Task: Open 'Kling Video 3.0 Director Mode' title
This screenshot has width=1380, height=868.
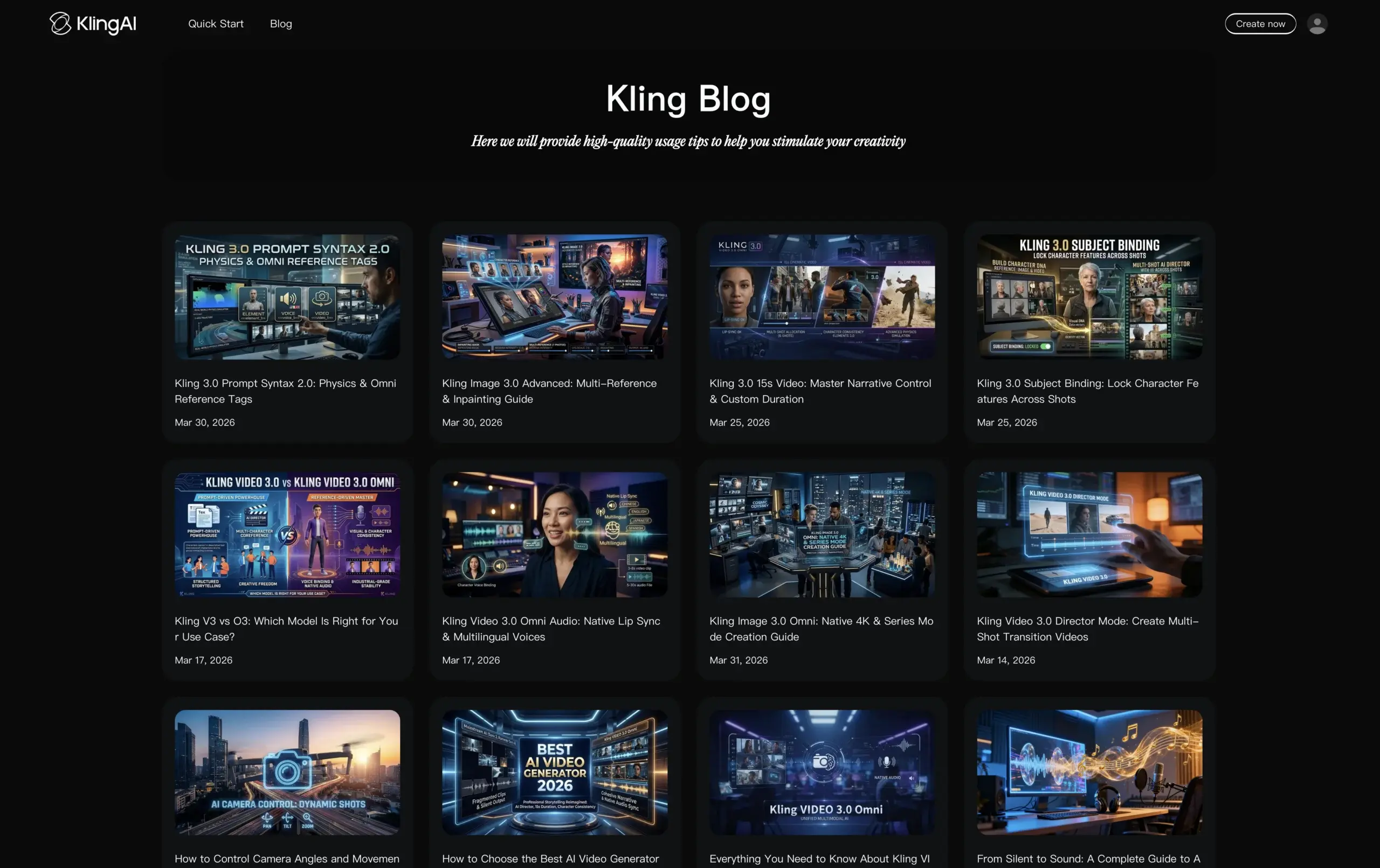Action: pyautogui.click(x=1087, y=629)
